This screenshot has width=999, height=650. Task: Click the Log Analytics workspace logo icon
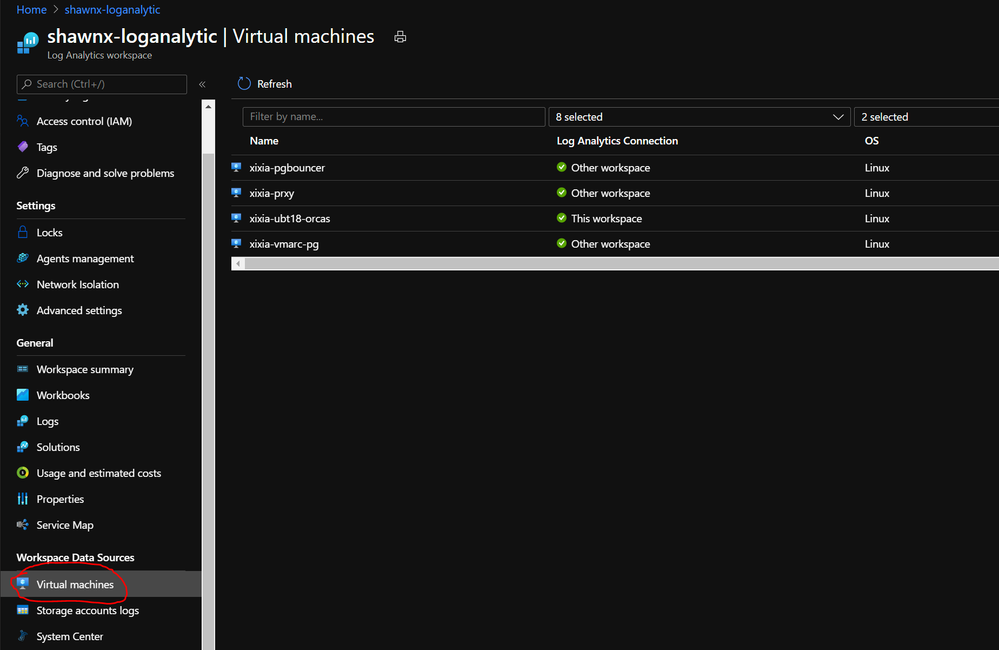[x=27, y=43]
